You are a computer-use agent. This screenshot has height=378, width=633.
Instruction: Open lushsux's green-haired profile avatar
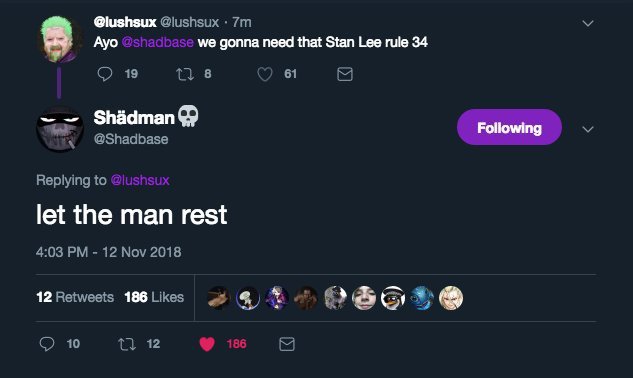pyautogui.click(x=60, y=40)
